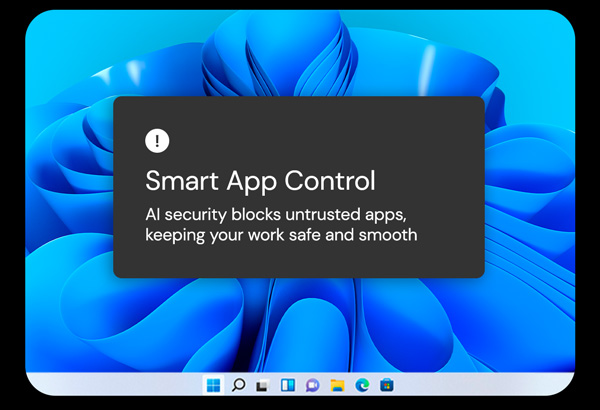Screen dimensions: 600x410
Task: Launch Microsoft Edge browser
Action: pyautogui.click(x=362, y=385)
